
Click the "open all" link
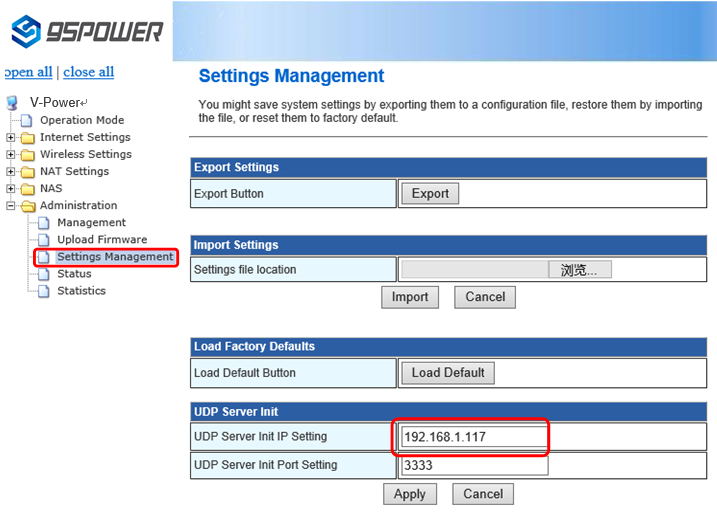pos(28,72)
